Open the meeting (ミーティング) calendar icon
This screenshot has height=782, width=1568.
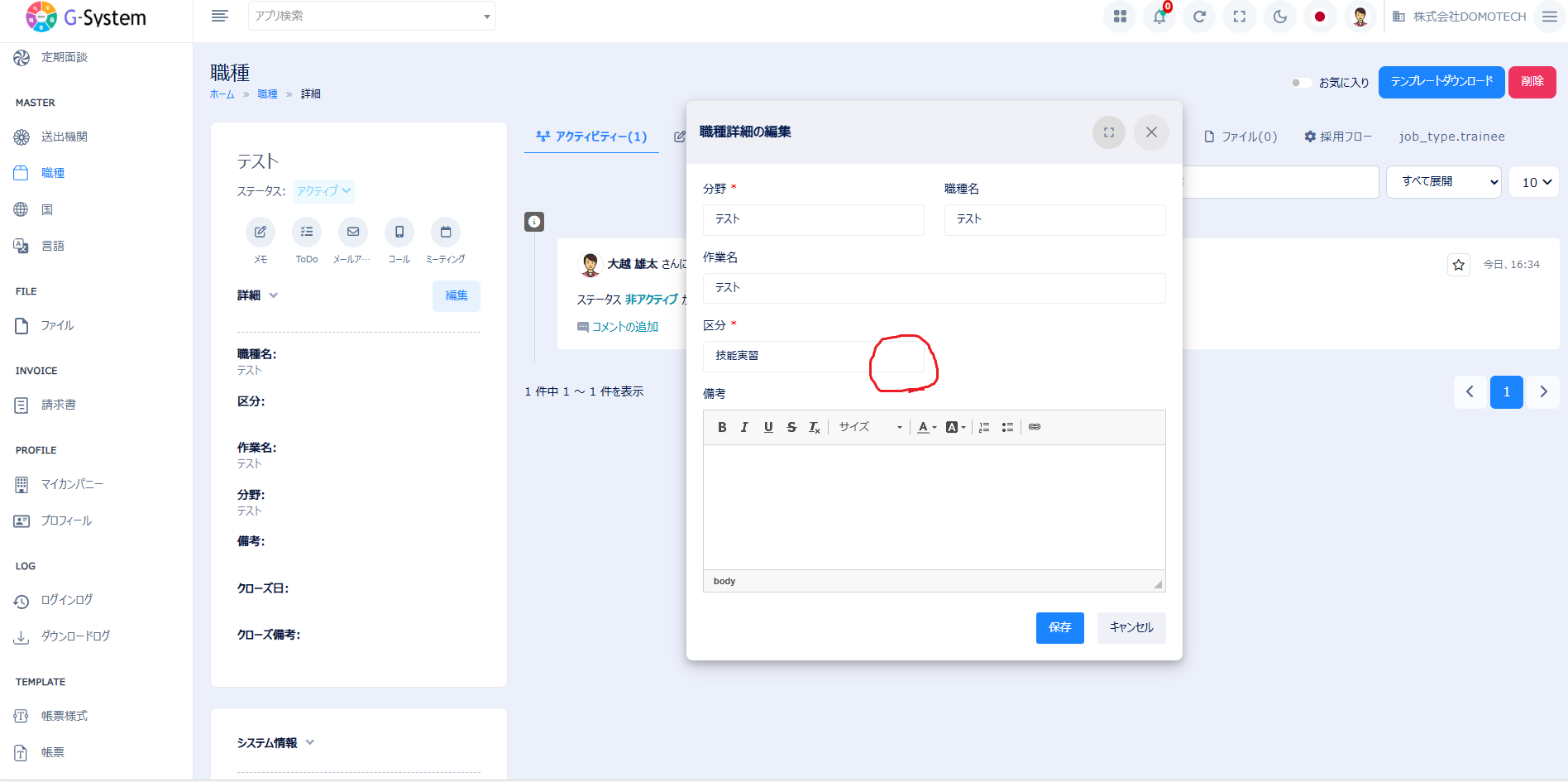(x=446, y=233)
